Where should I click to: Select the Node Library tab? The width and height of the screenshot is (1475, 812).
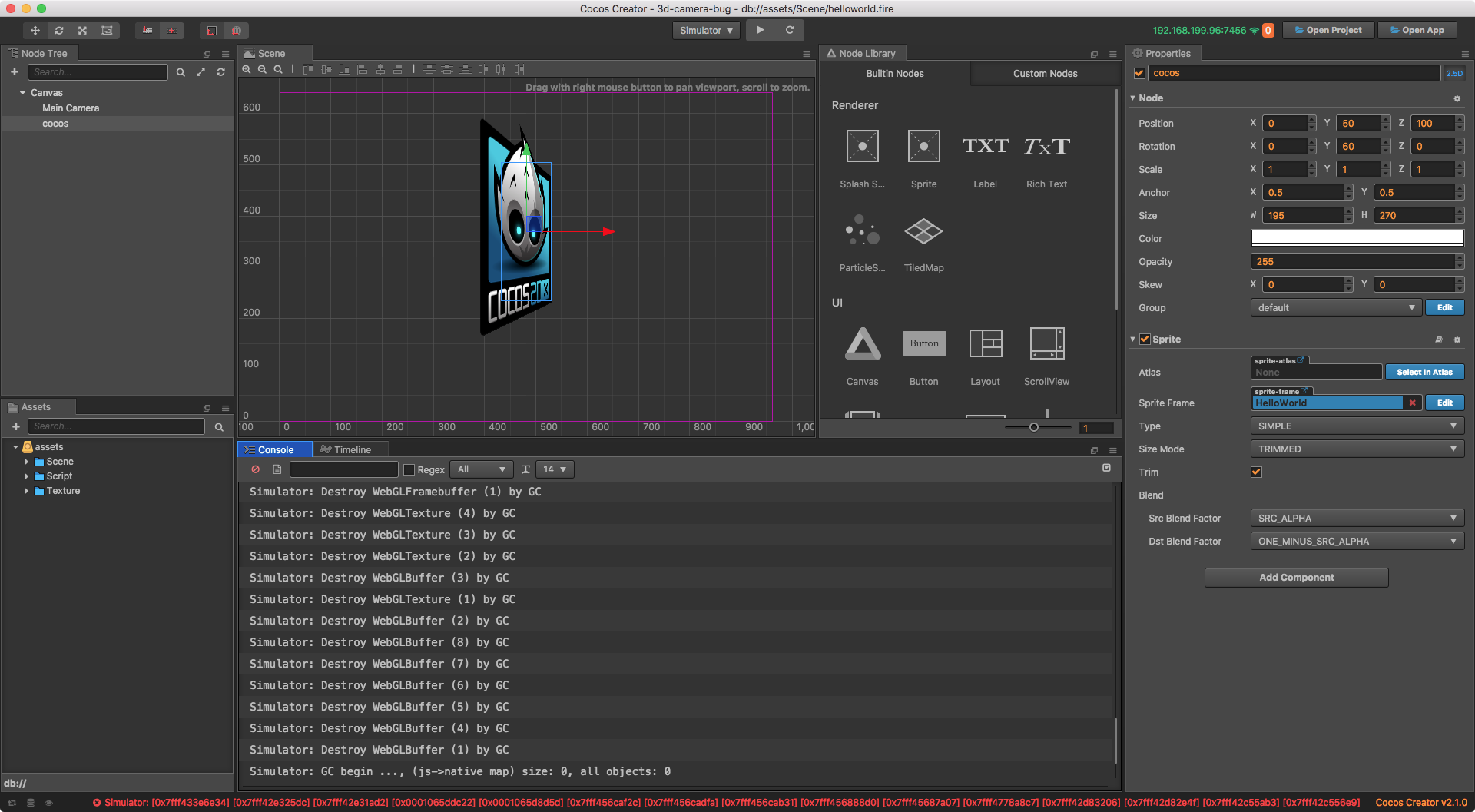(x=861, y=53)
